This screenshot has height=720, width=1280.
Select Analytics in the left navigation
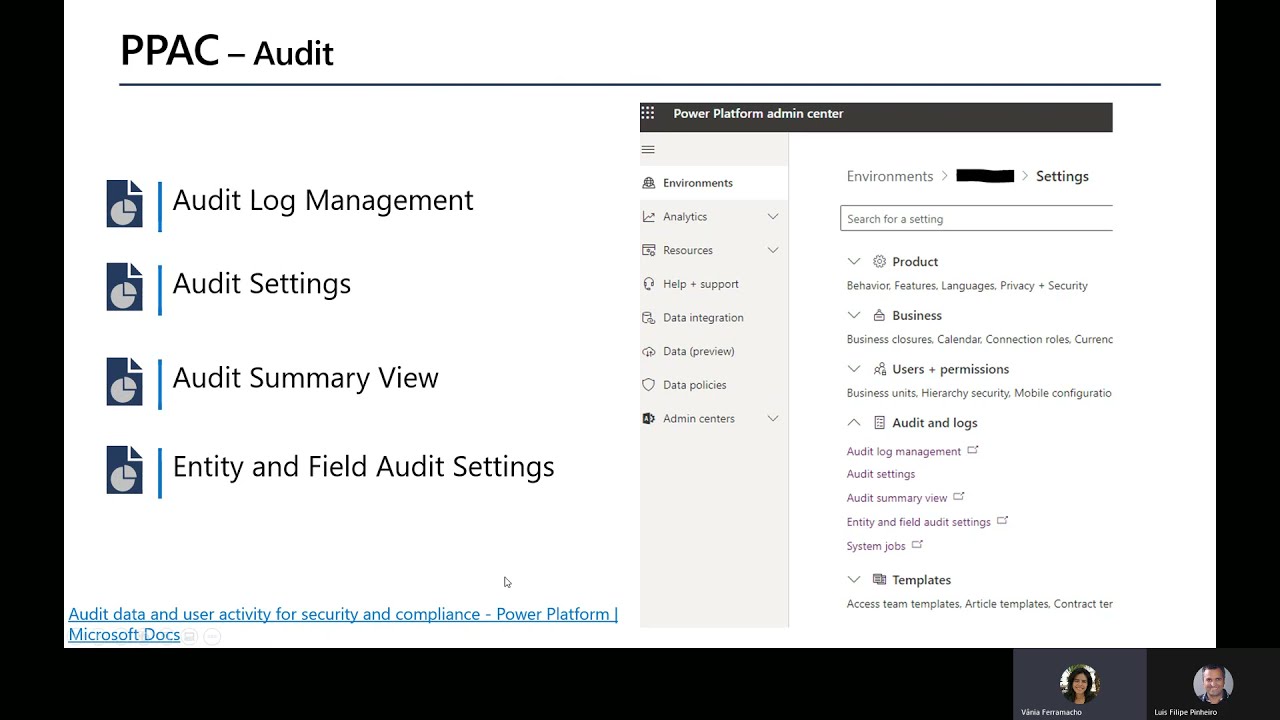pyautogui.click(x=714, y=216)
